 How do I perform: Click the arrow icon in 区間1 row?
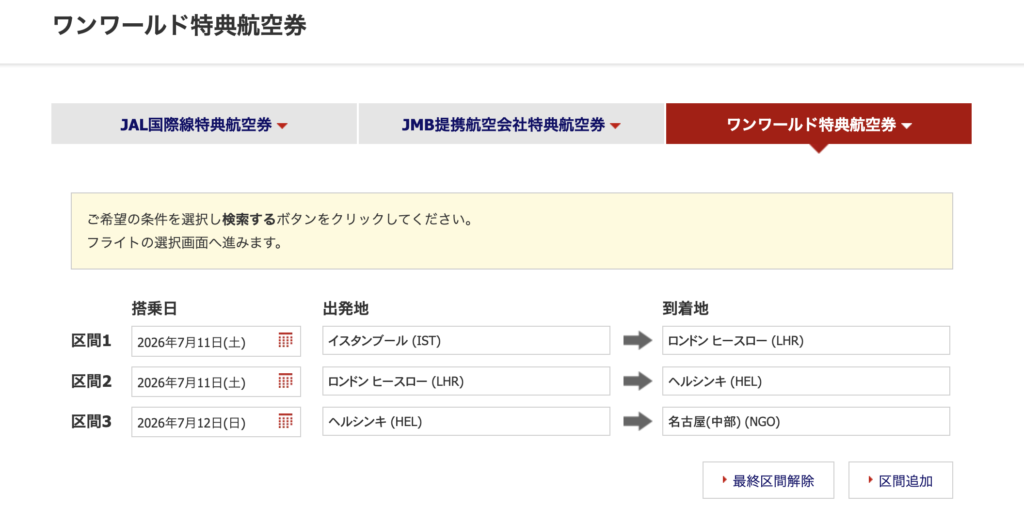click(637, 341)
